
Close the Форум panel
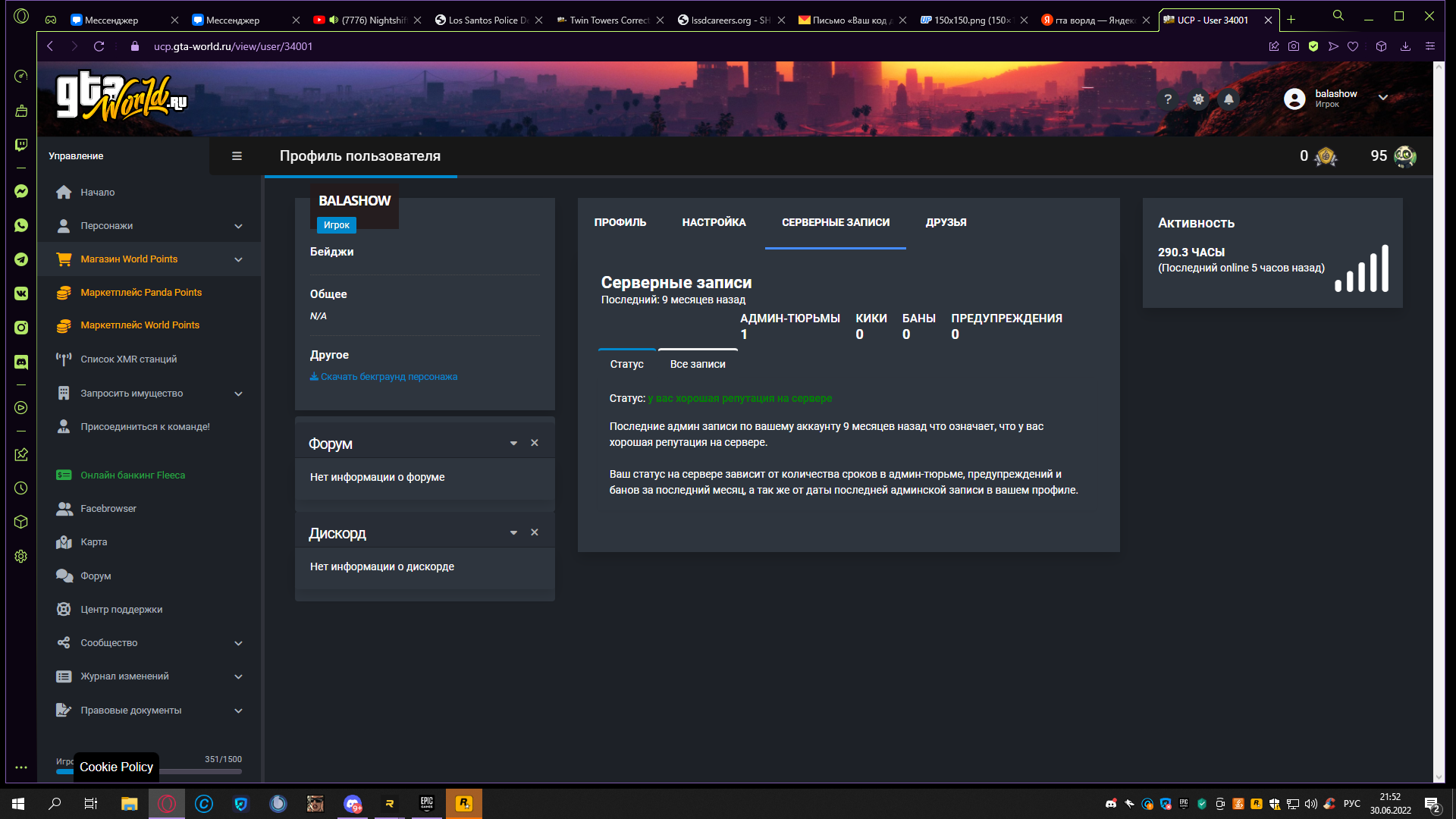pyautogui.click(x=535, y=443)
